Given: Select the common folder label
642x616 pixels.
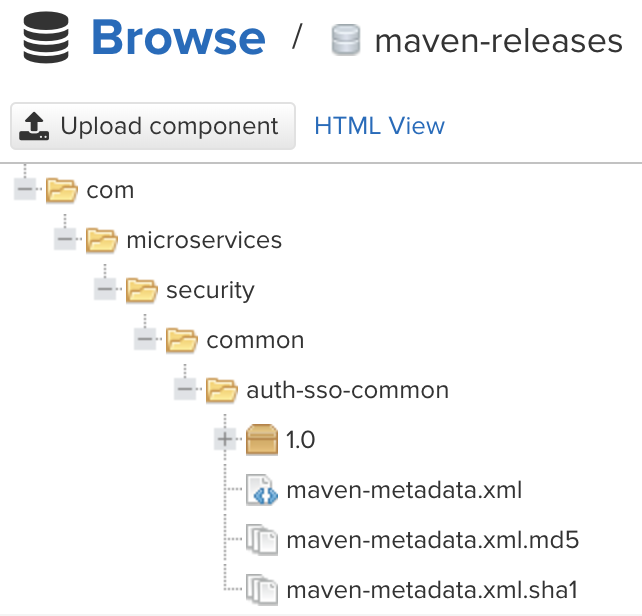Looking at the screenshot, I should [255, 340].
